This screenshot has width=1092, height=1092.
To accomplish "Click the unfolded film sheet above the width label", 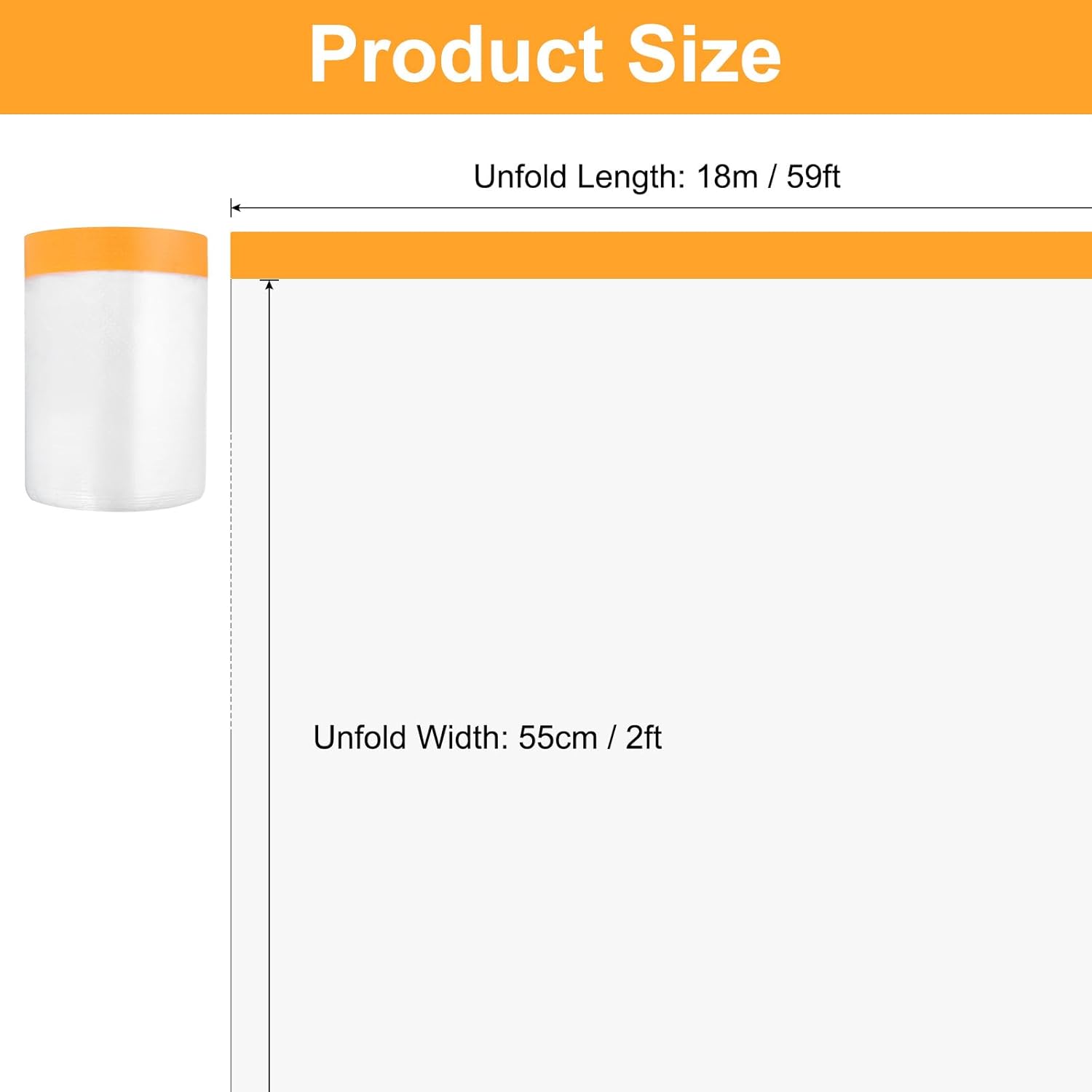I will tap(655, 473).
